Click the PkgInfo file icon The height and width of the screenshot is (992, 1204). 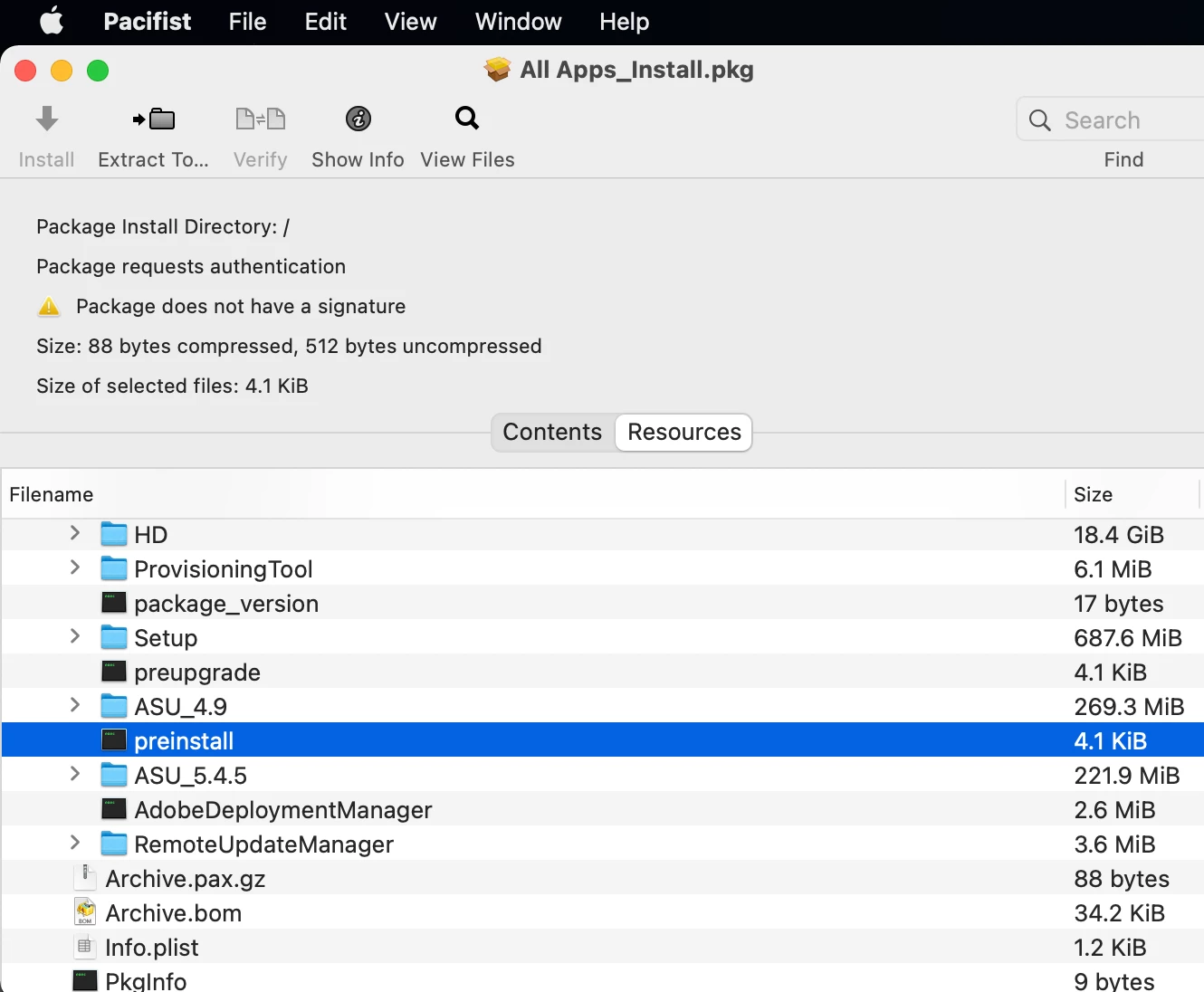(x=85, y=980)
